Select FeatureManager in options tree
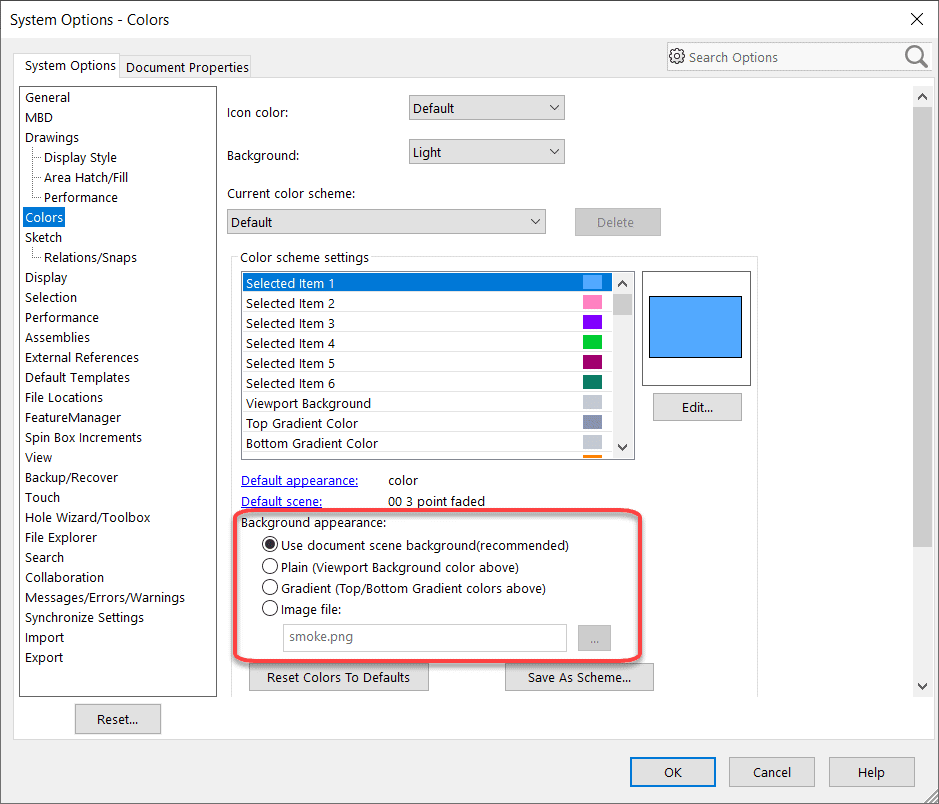This screenshot has width=939, height=804. coord(72,417)
